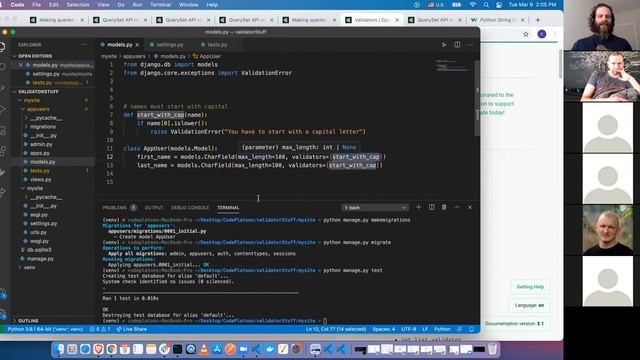The height and width of the screenshot is (360, 640).
Task: Open views.py in the explorer
Action: (40, 180)
